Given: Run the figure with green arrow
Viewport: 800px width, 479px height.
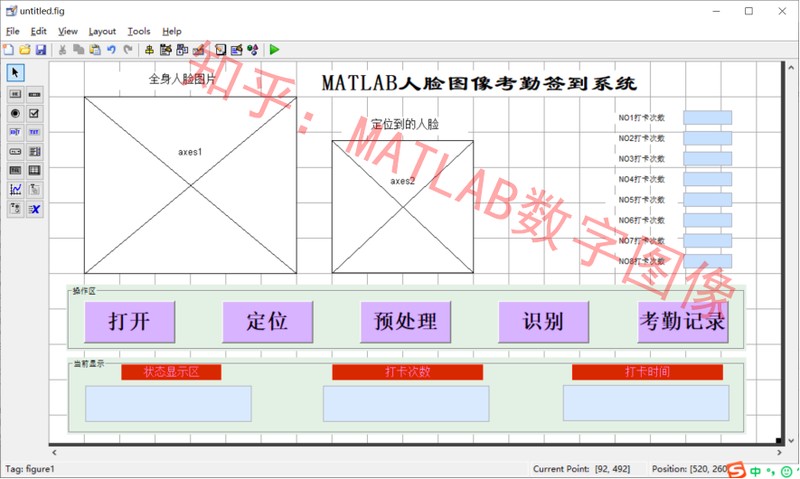Looking at the screenshot, I should click(274, 49).
